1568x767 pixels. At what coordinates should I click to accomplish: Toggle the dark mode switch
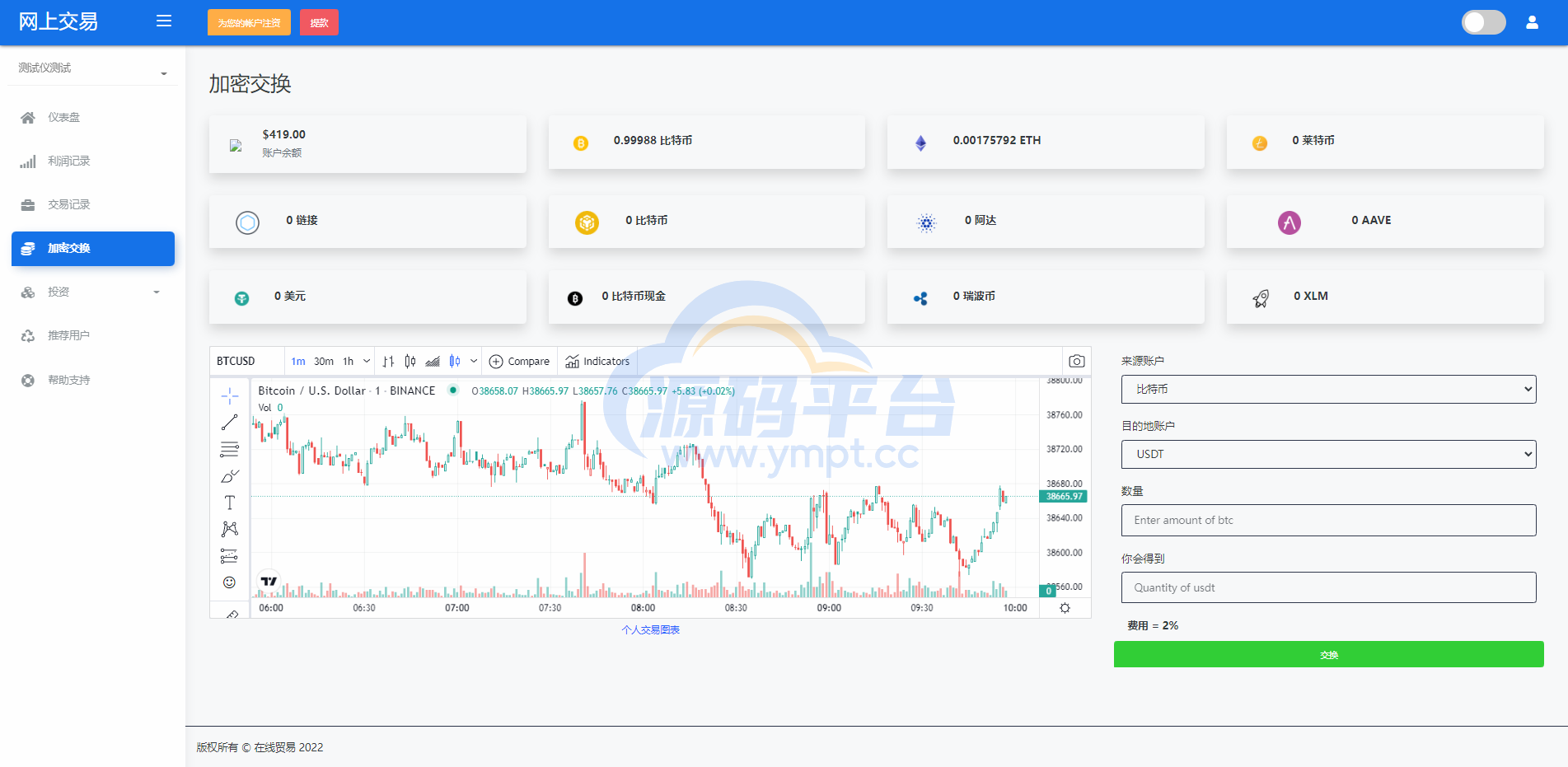tap(1483, 22)
